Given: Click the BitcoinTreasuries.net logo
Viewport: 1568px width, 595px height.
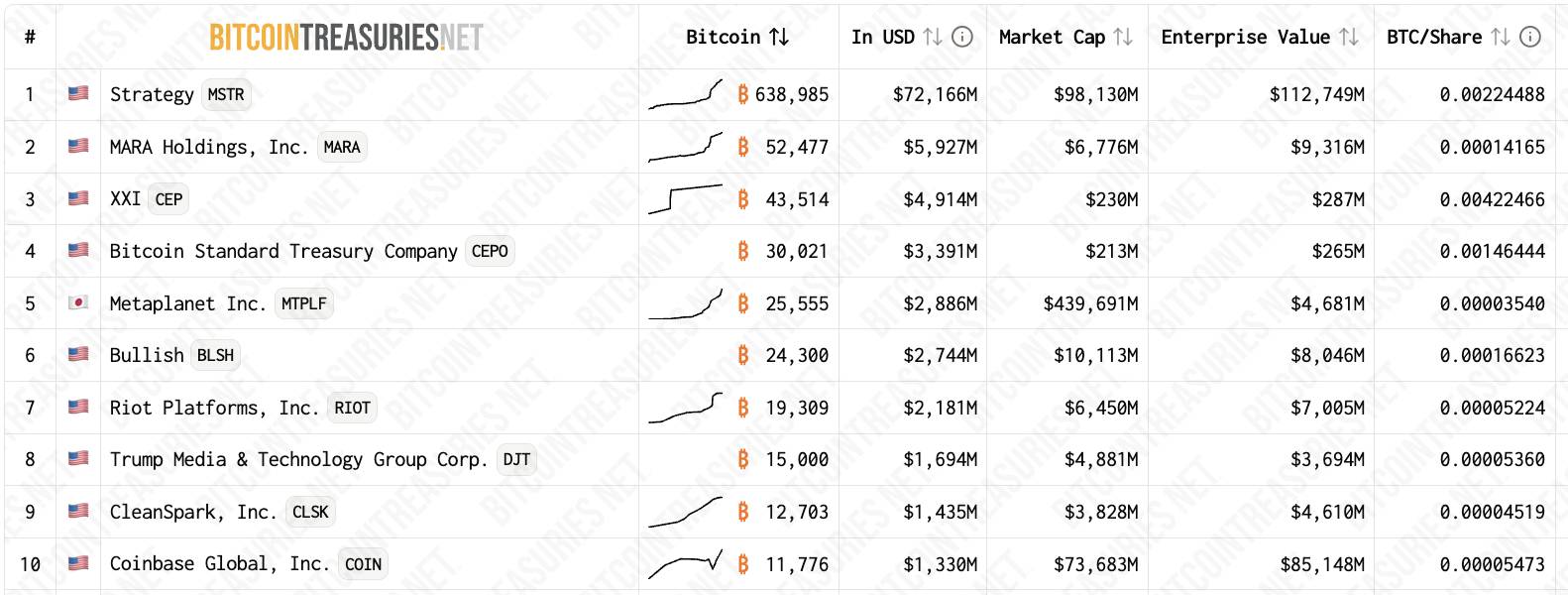Looking at the screenshot, I should coord(346,38).
